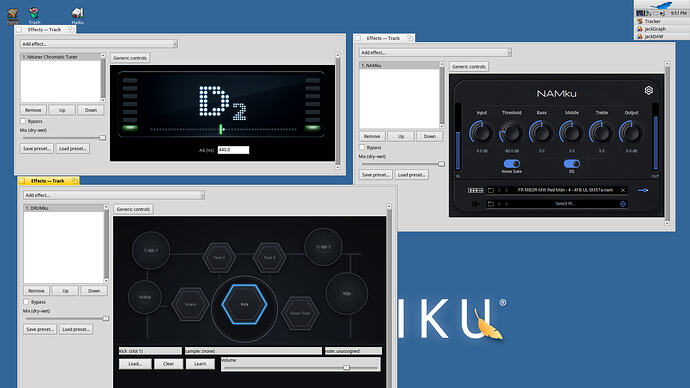The height and width of the screenshot is (388, 690).
Task: Open Add effect dropdown in NAMku window
Action: point(435,52)
